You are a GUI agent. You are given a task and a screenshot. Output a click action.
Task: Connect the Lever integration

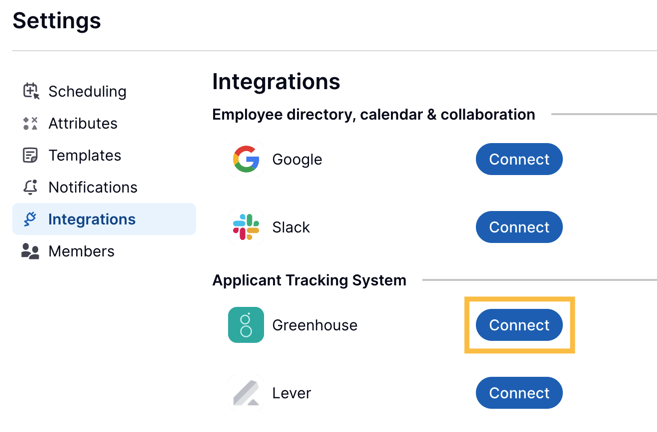(519, 393)
